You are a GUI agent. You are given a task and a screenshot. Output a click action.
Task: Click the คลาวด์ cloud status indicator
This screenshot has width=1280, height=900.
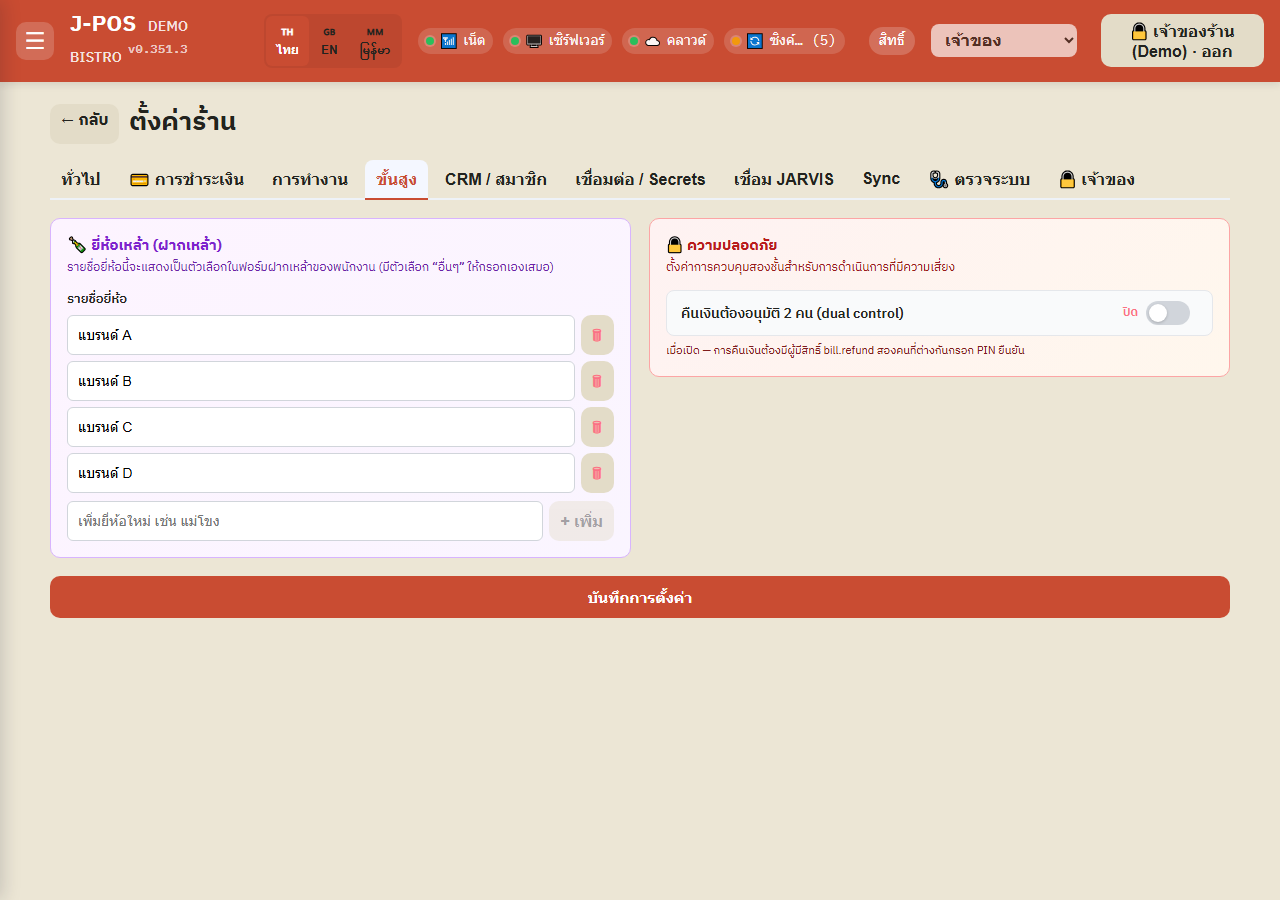click(667, 41)
